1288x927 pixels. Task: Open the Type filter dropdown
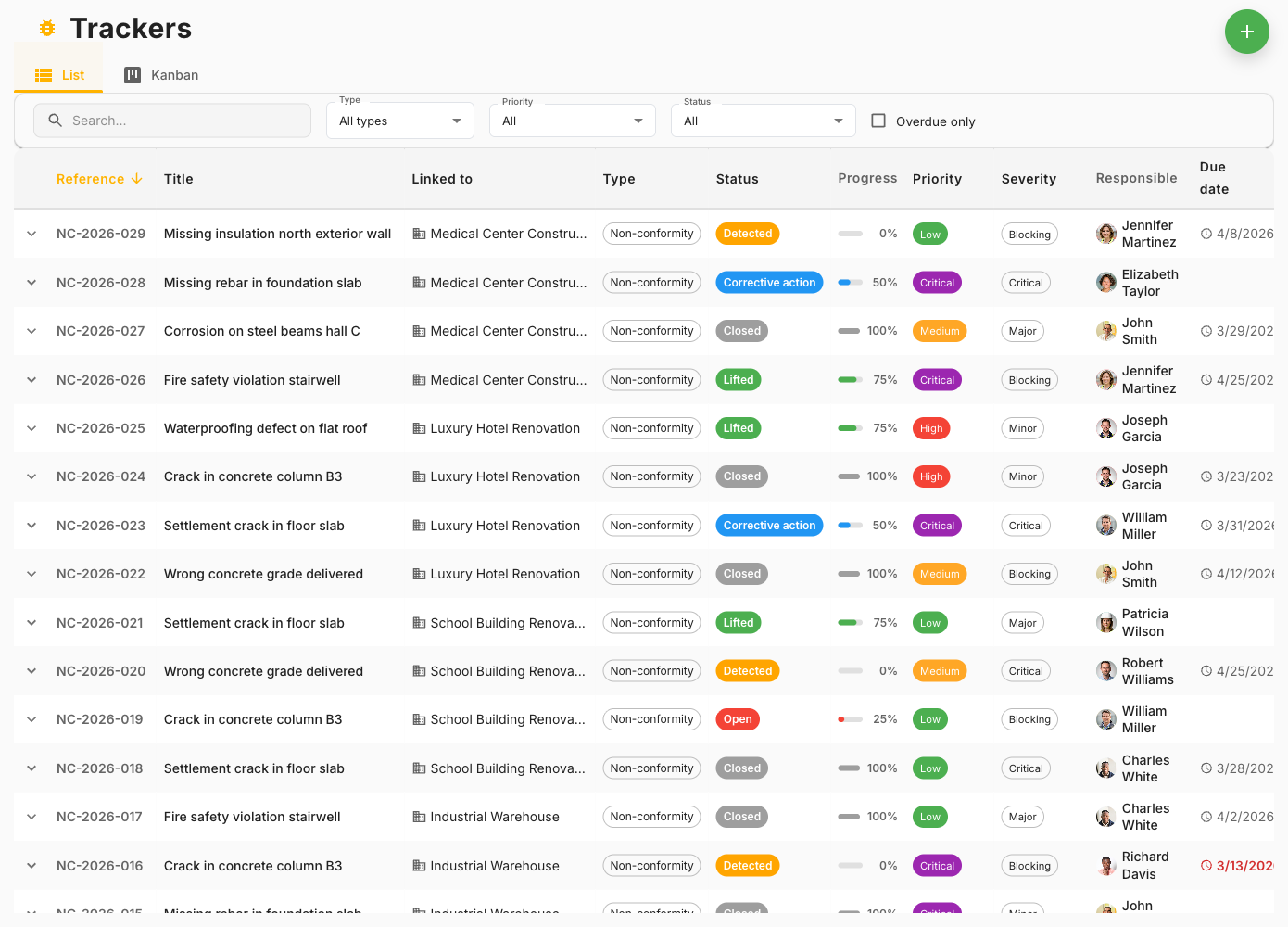click(399, 121)
